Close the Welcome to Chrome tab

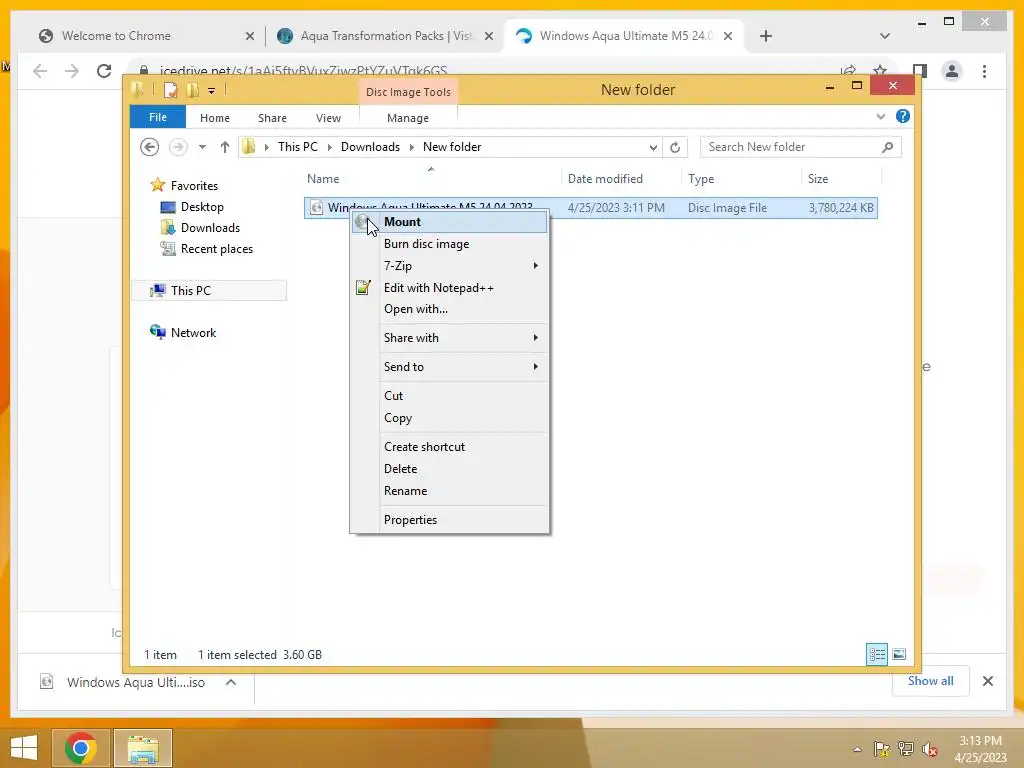(x=249, y=37)
